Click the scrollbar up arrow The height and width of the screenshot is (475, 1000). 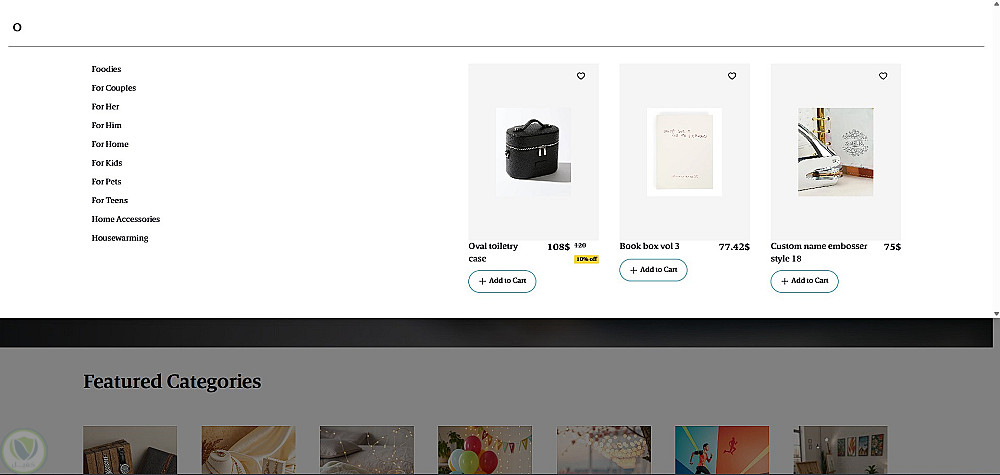coord(995,5)
